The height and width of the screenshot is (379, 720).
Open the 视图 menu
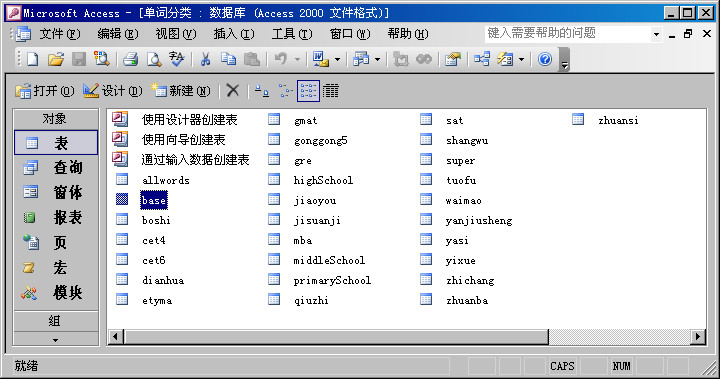coord(176,34)
